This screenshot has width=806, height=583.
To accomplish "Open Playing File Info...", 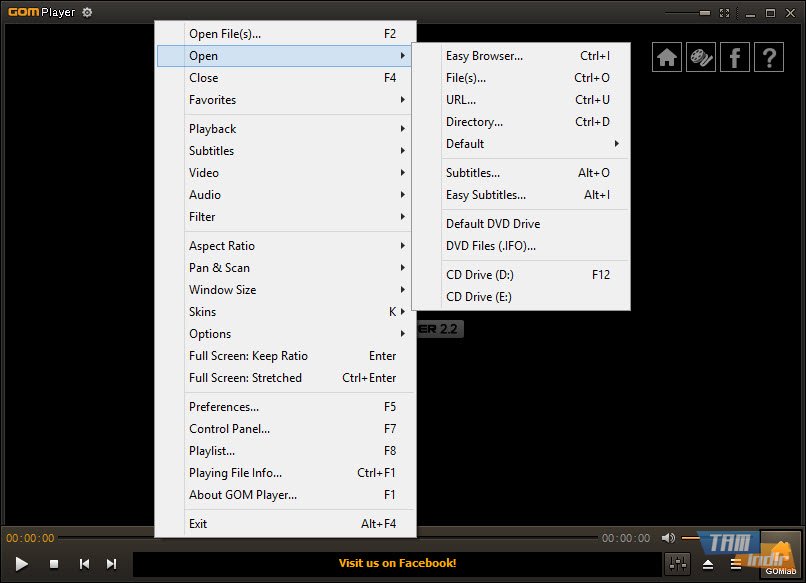I will coord(286,473).
